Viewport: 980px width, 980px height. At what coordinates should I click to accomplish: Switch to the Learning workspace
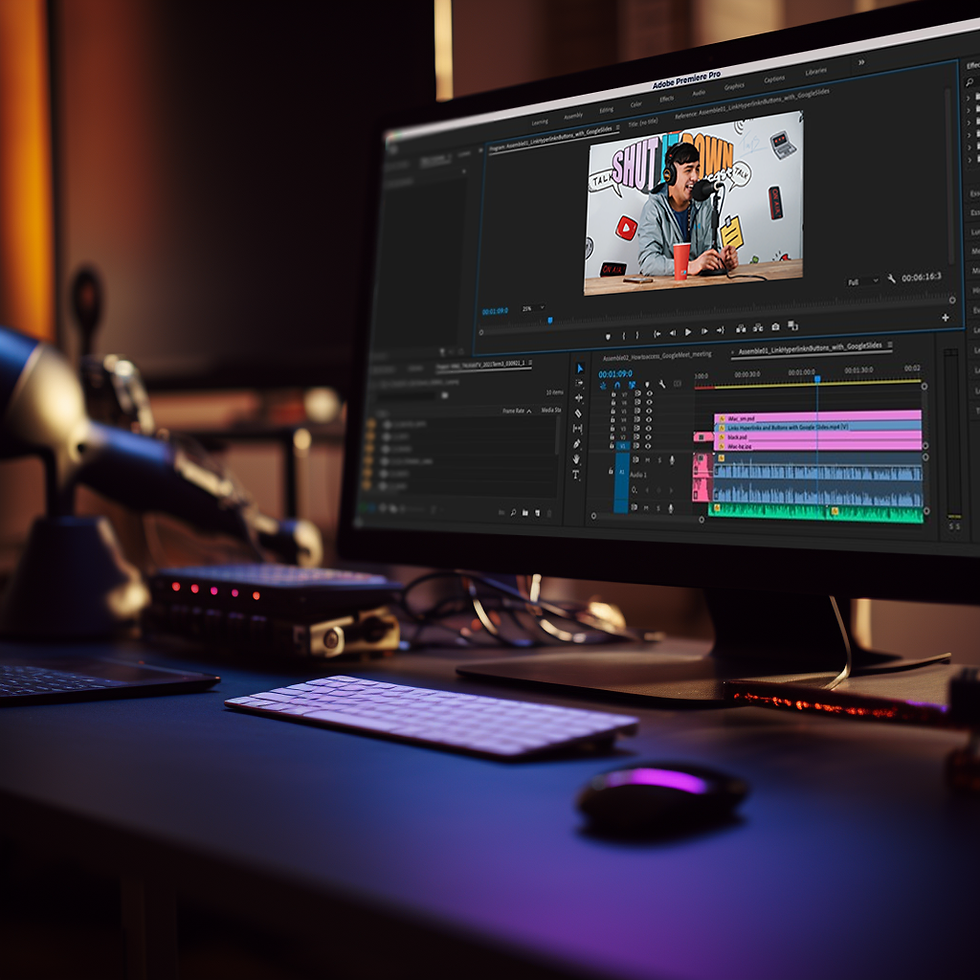point(540,122)
